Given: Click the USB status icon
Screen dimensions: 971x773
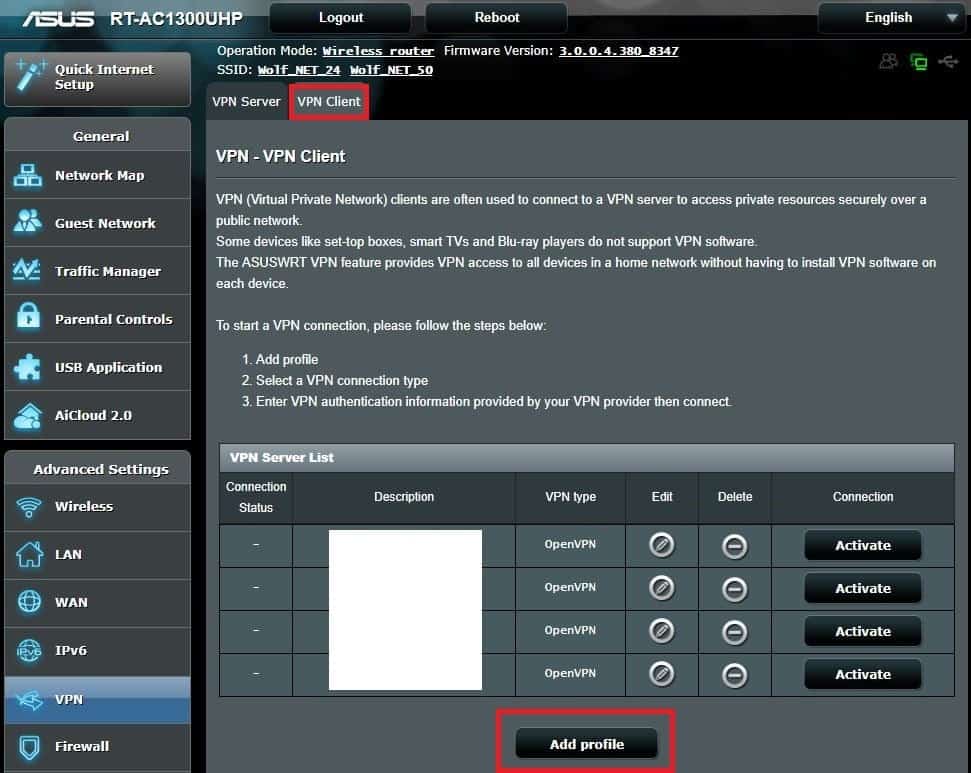Looking at the screenshot, I should click(x=948, y=61).
